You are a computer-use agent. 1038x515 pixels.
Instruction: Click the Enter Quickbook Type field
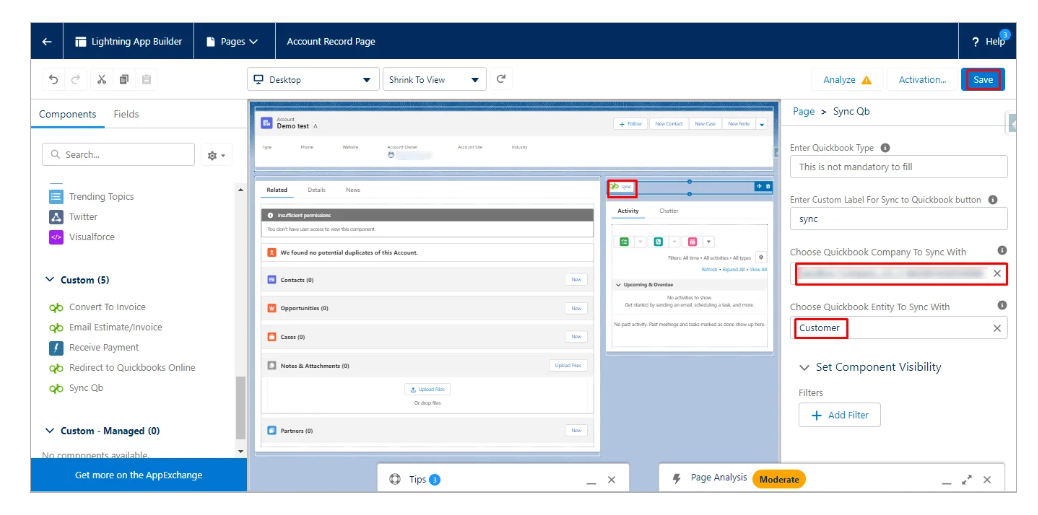tap(898, 167)
